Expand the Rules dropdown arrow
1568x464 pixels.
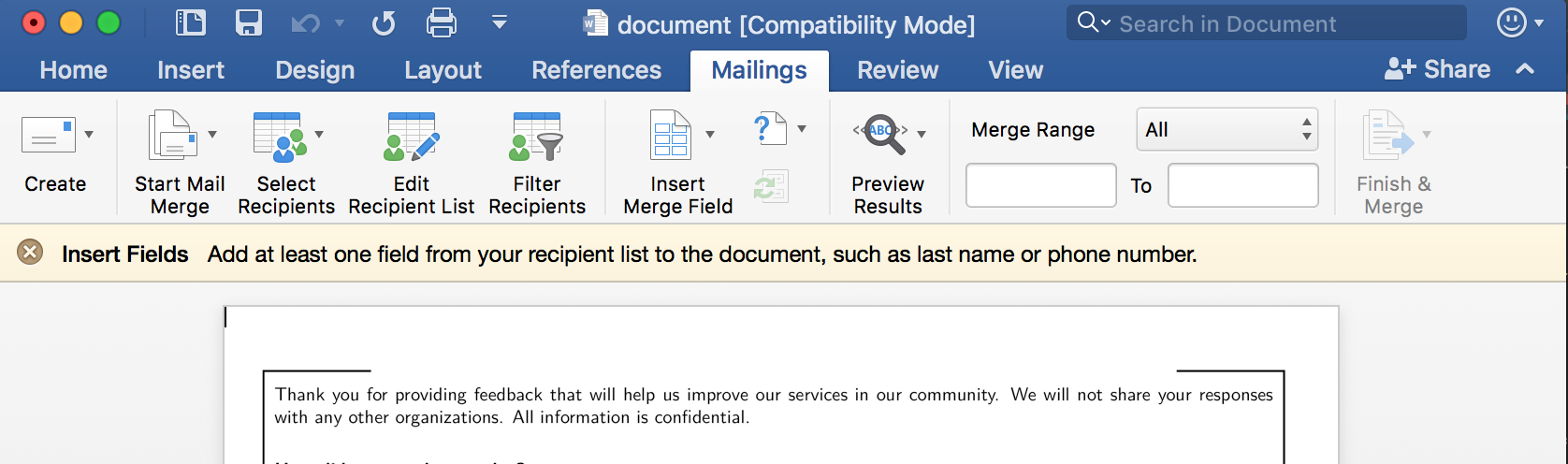click(802, 129)
